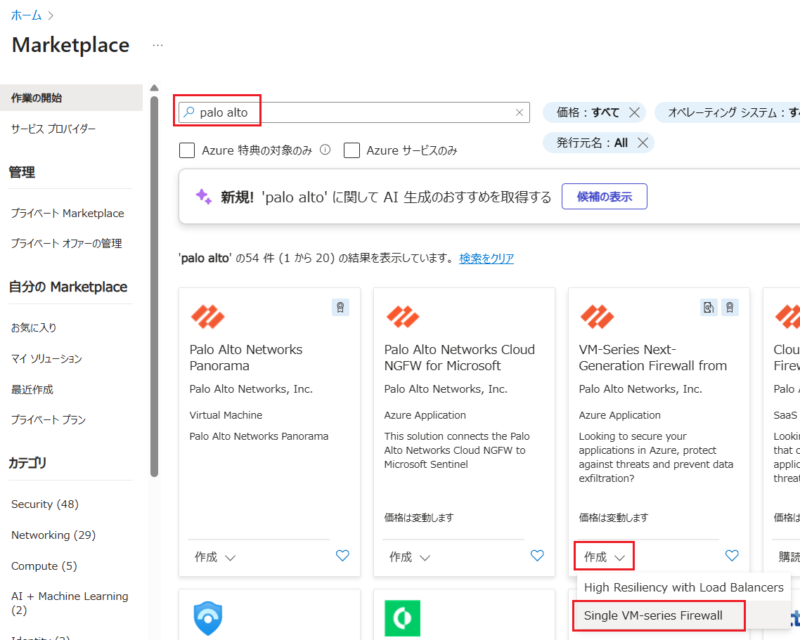Click the AI sparkle icon in banner
Viewport: 800px width, 640px height.
[x=204, y=196]
